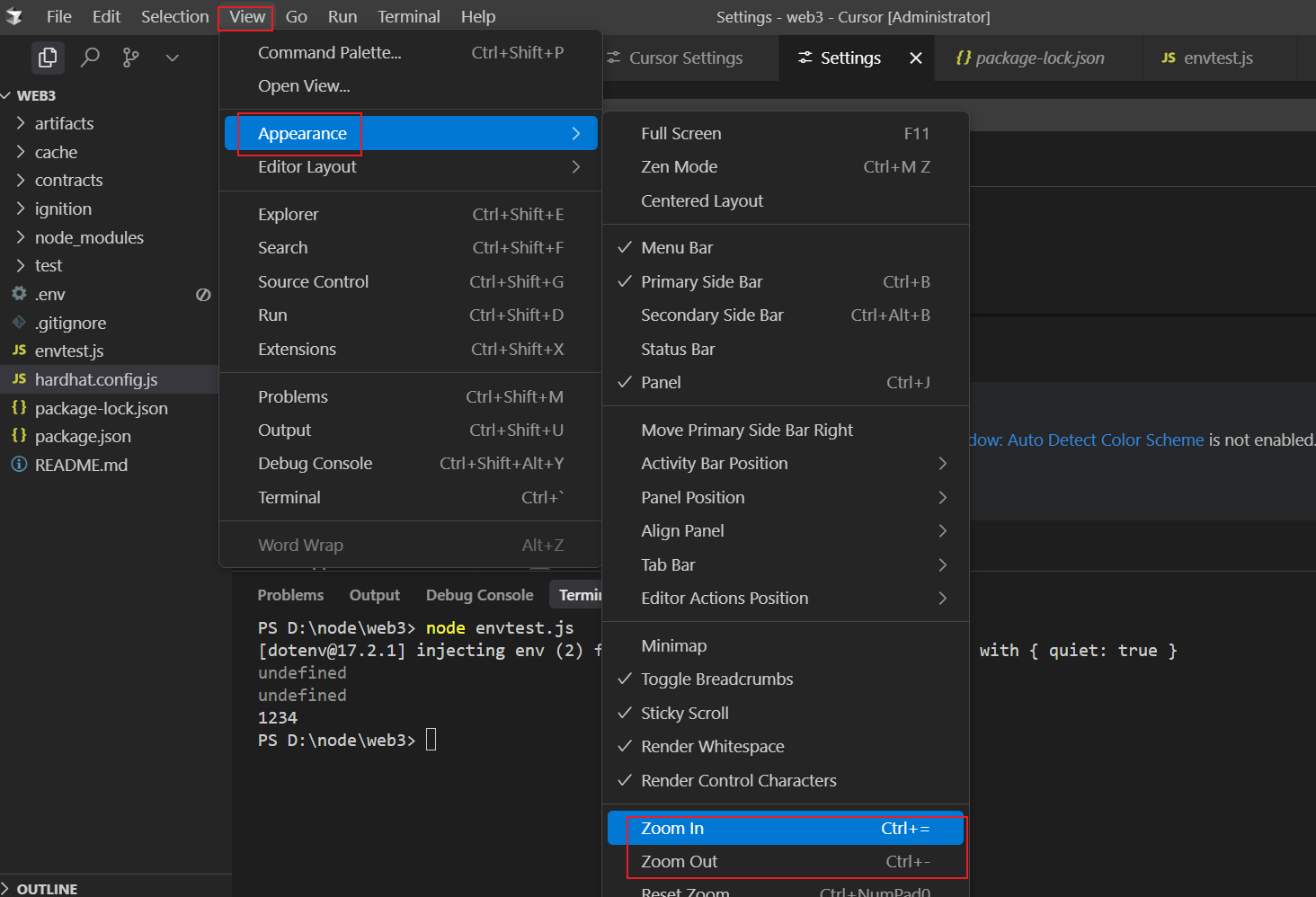
Task: Click the JS icon of hardhat.config.js
Action: 19,379
